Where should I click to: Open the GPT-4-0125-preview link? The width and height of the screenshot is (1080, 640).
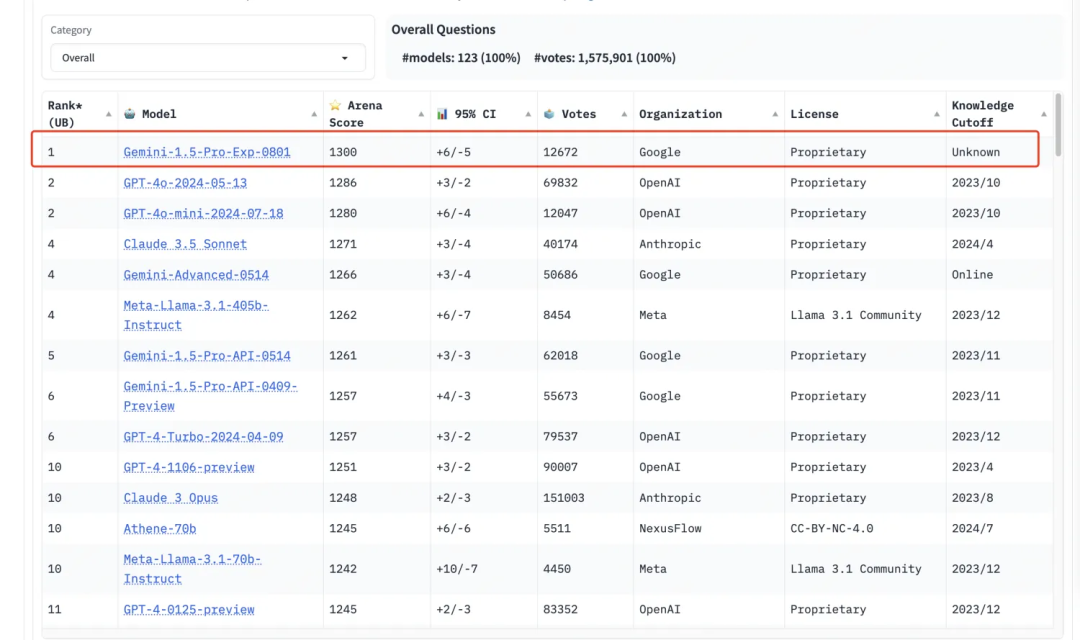189,609
